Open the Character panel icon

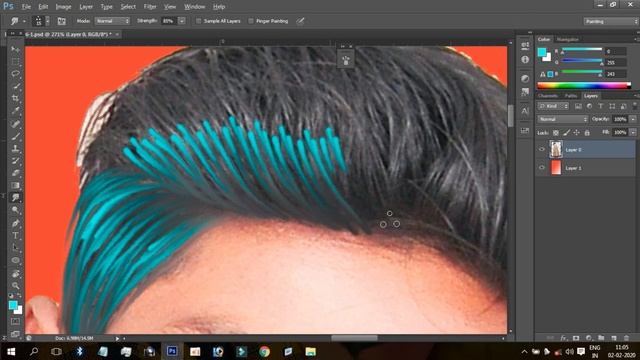[x=525, y=111]
